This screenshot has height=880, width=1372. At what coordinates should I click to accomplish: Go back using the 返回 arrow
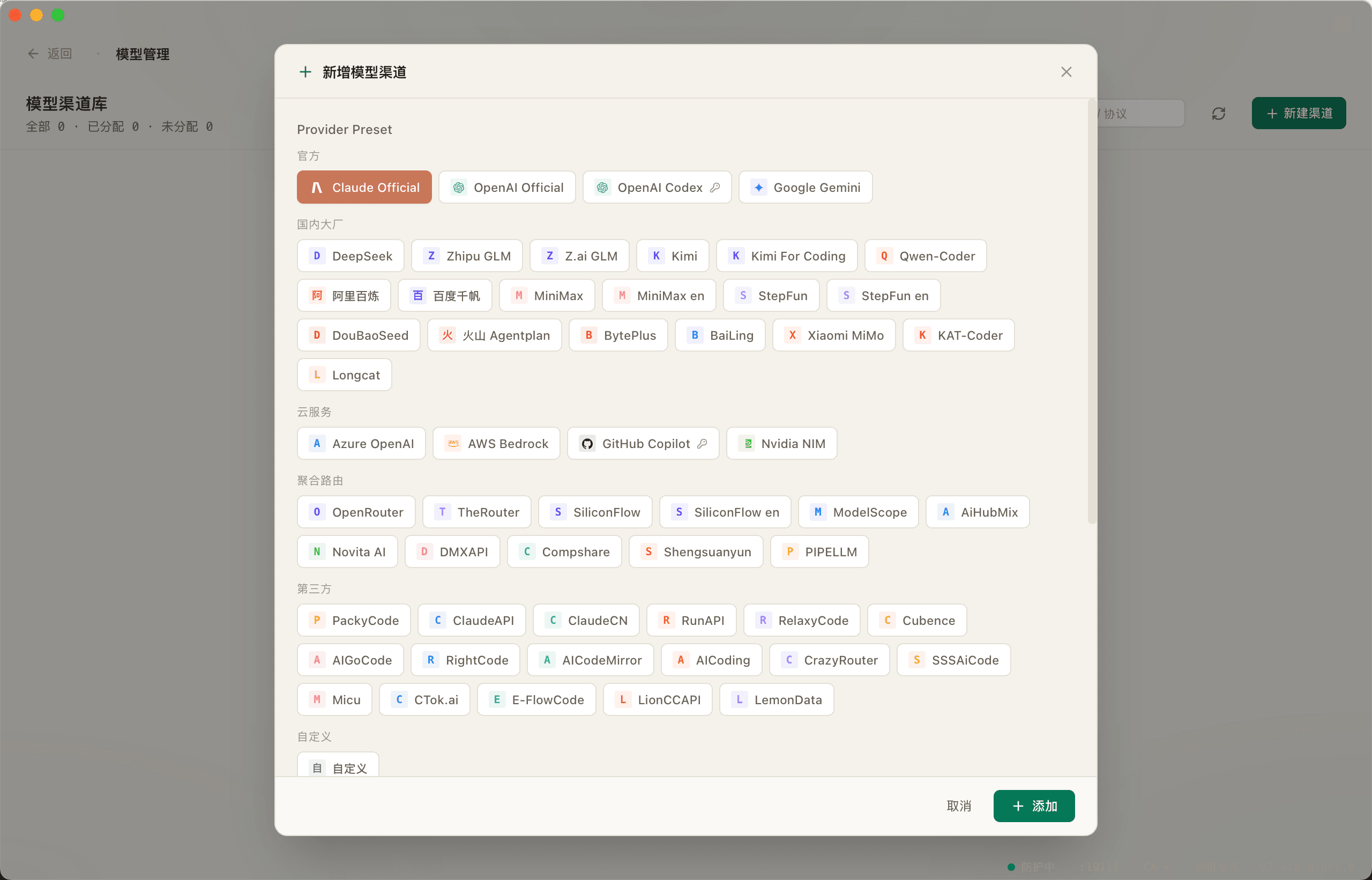[x=49, y=54]
